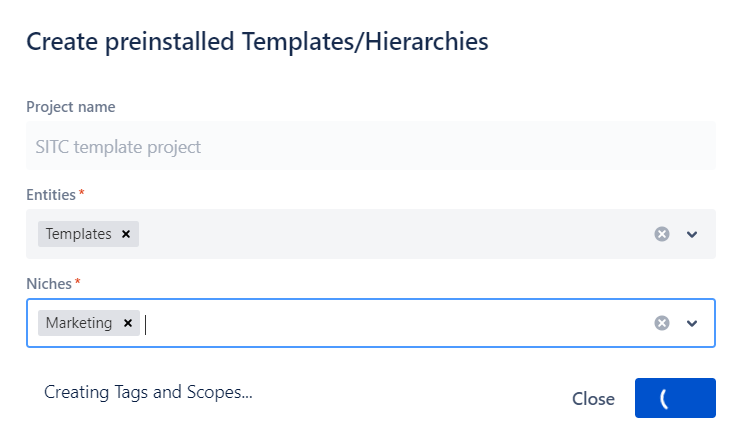
Task: Expand the Entities dropdown chevron
Action: 692,234
